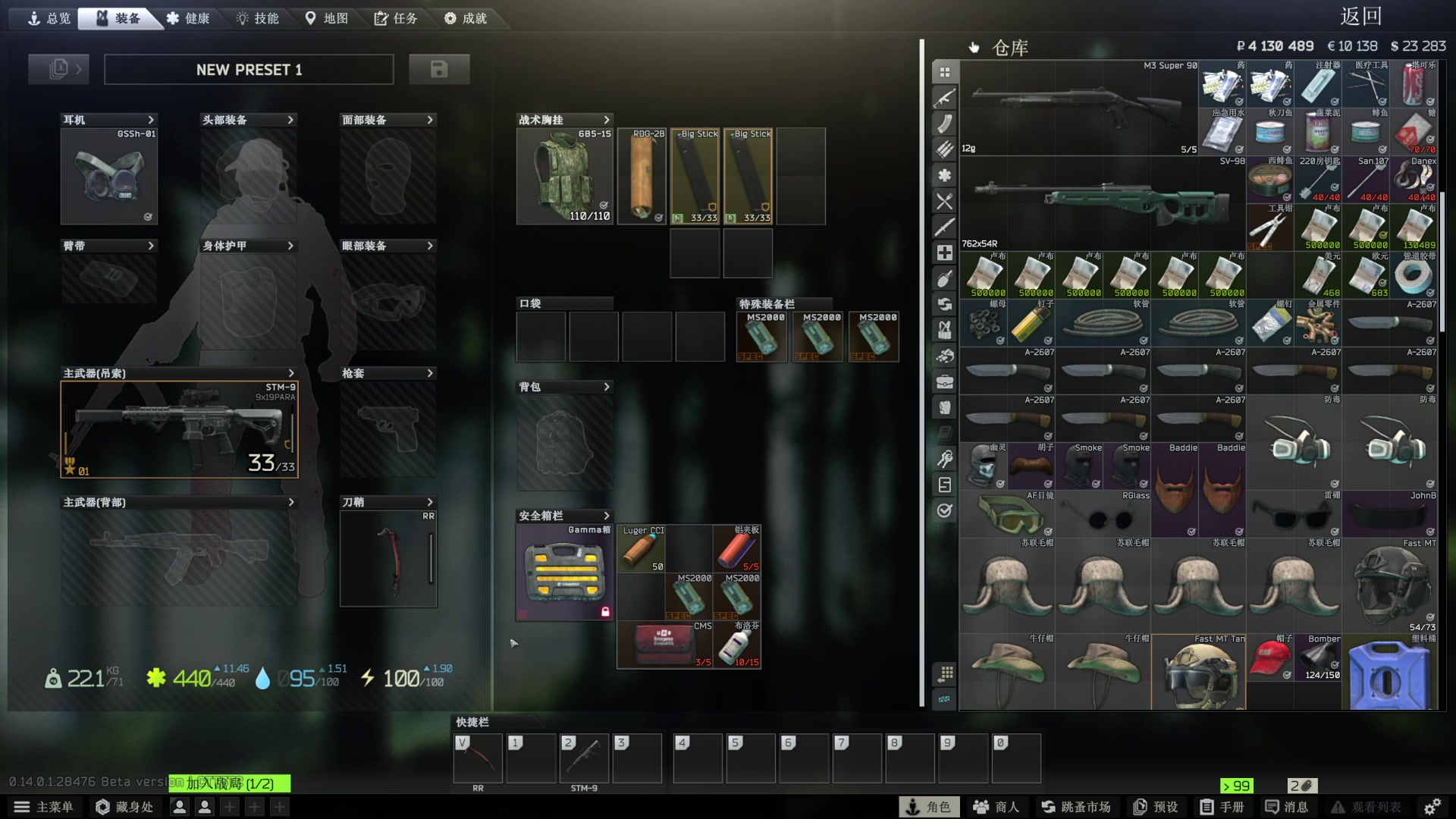Click the hand icon beside 仓库 title

(x=974, y=48)
